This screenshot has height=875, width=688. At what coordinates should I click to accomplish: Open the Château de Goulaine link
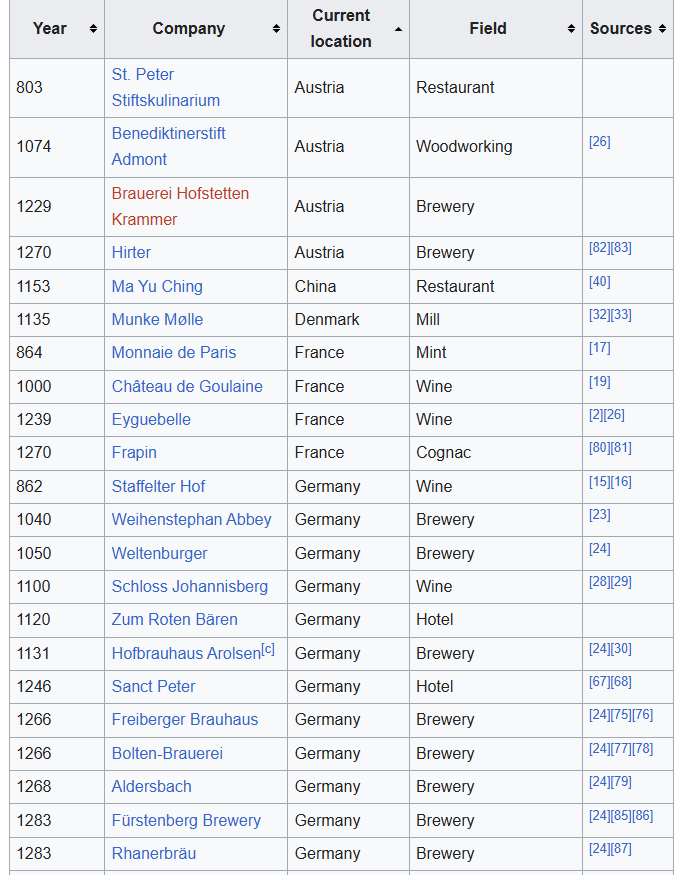(x=187, y=386)
